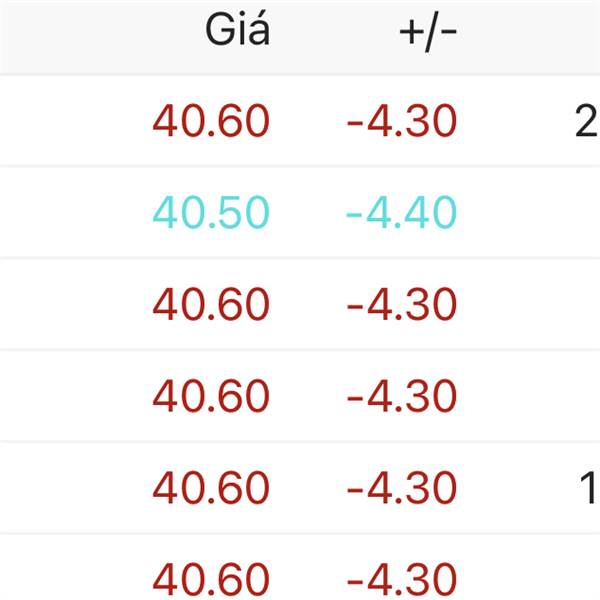Select -4.30 in the first data row

pyautogui.click(x=401, y=121)
